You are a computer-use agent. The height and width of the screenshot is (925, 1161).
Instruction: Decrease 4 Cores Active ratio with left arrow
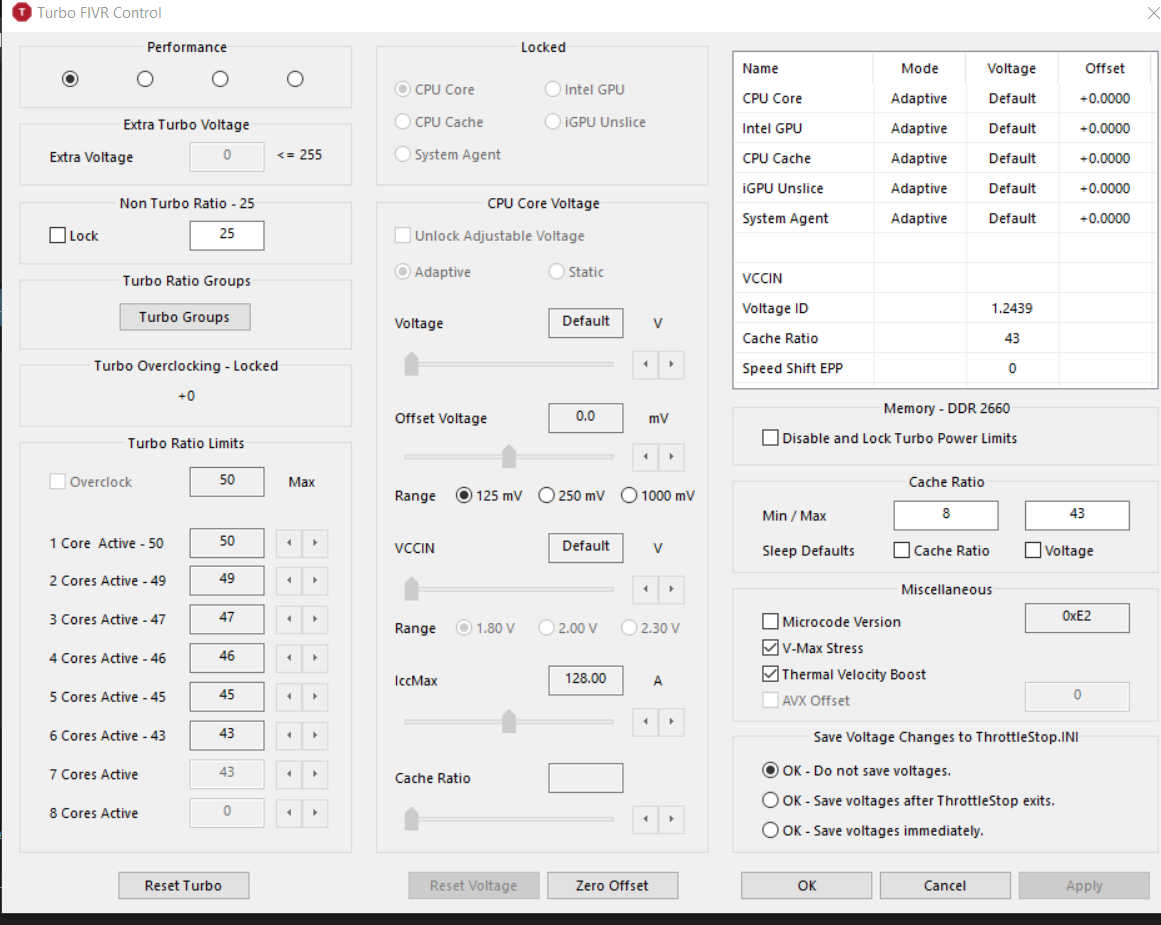290,658
